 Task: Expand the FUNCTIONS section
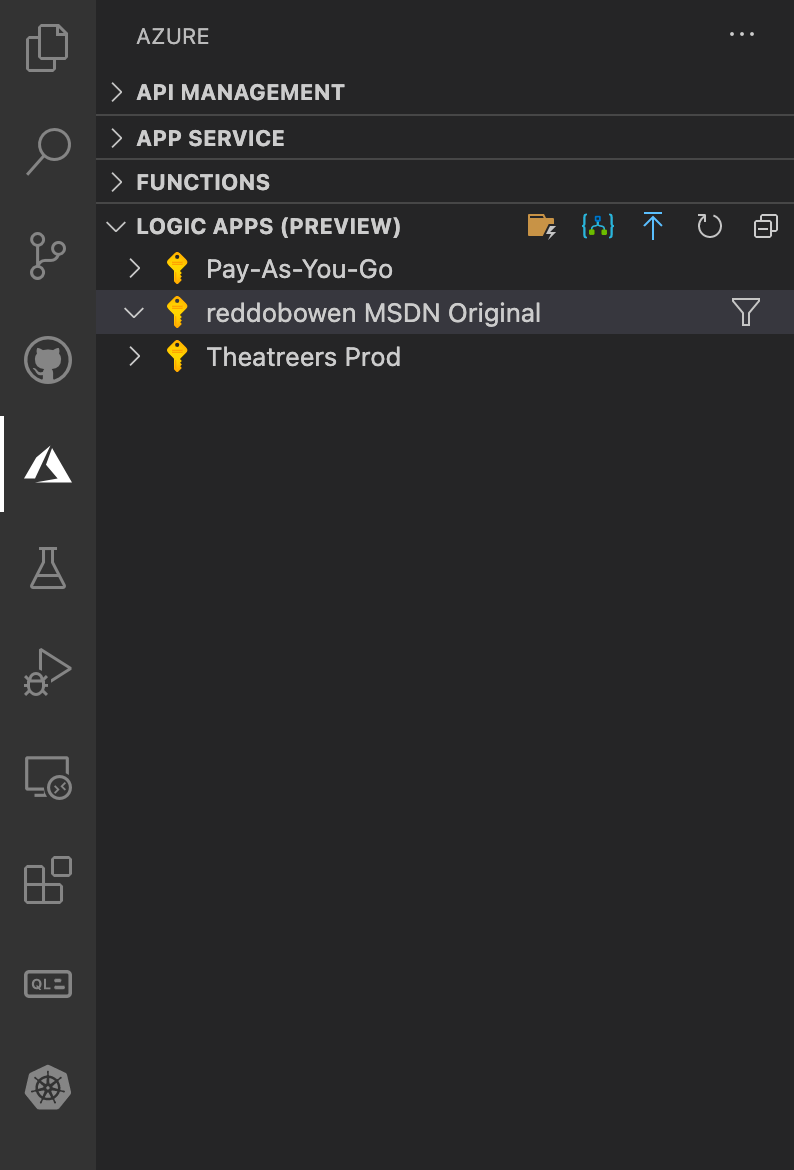coord(116,182)
